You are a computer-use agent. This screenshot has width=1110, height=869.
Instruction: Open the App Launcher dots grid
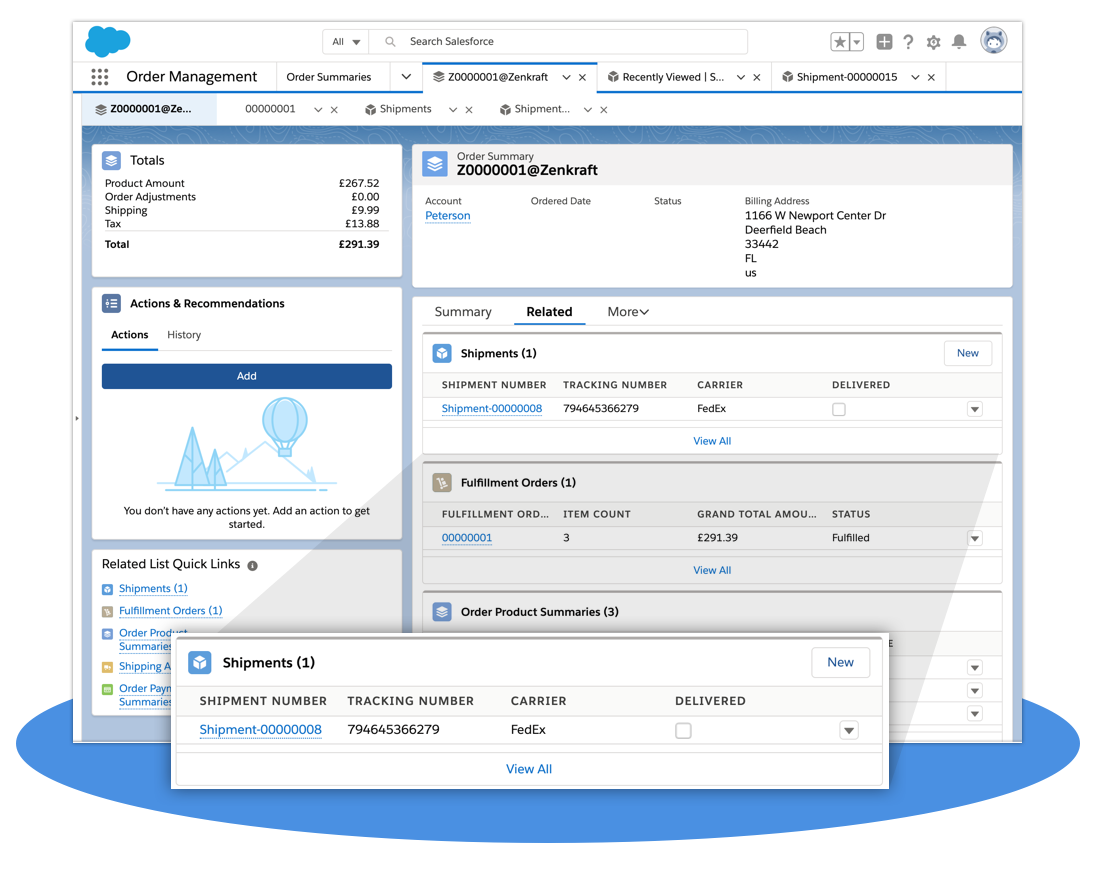[x=100, y=76]
